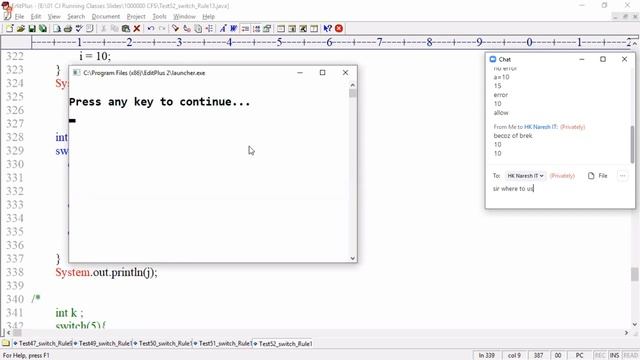Click the Set Font 'A' toolbar icon
The width and height of the screenshot is (640, 360).
(x=222, y=29)
